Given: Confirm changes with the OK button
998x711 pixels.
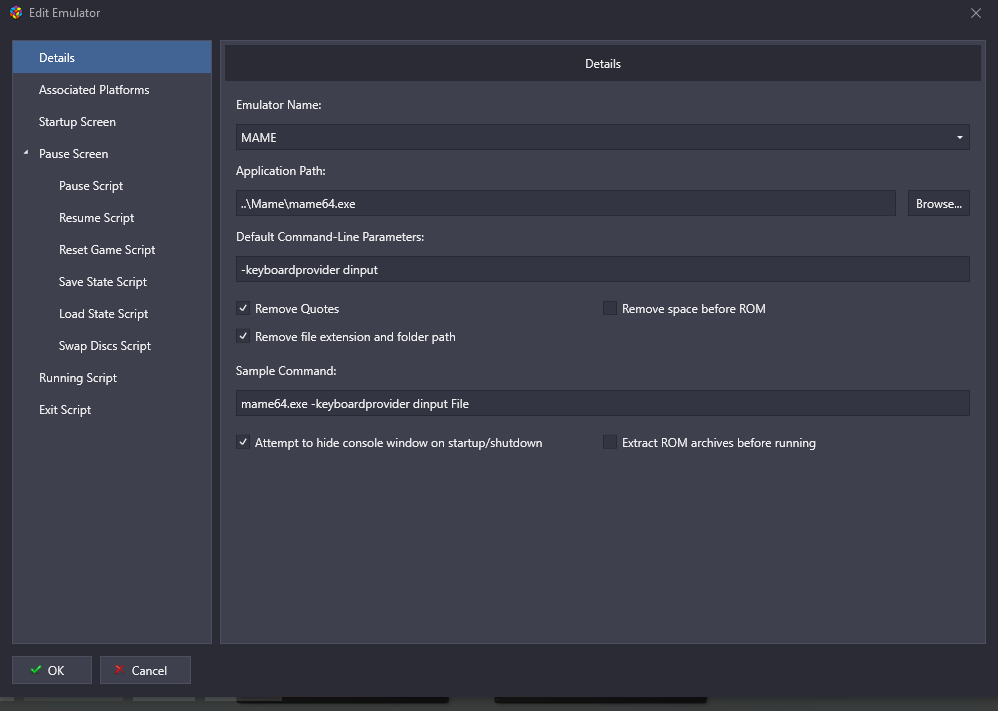Looking at the screenshot, I should [52, 670].
